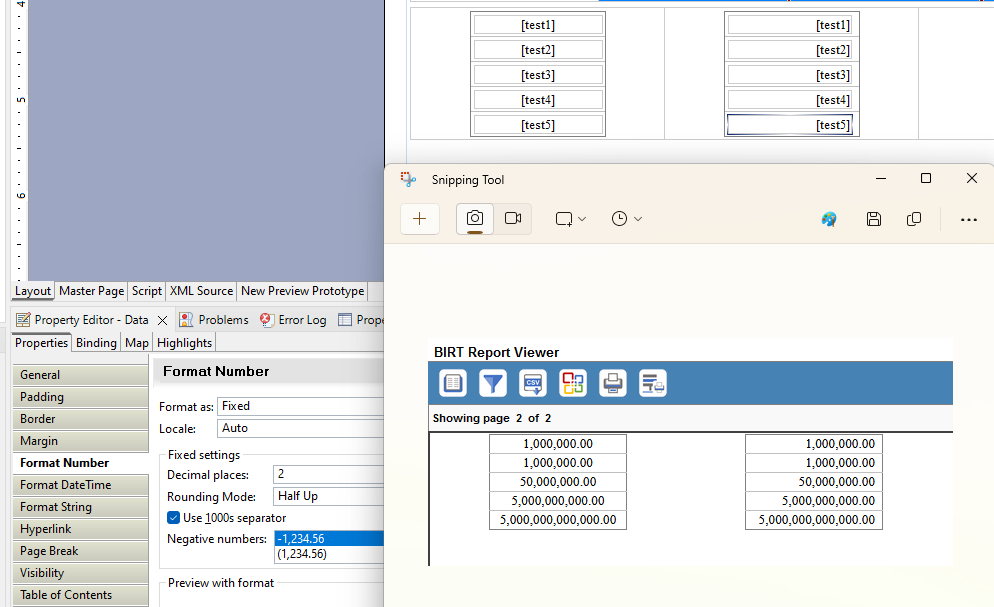Switch Snipping Tool to video record mode
The width and height of the screenshot is (994, 607).
[x=513, y=219]
